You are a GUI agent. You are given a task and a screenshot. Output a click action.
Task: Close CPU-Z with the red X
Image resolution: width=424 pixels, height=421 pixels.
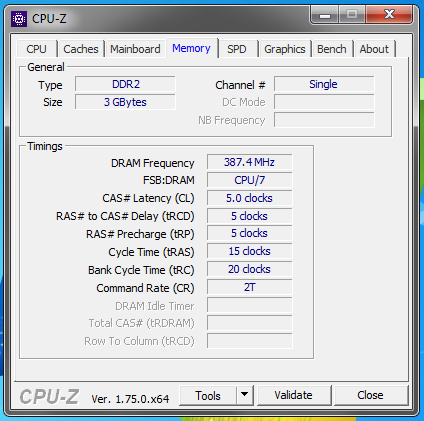(x=389, y=15)
